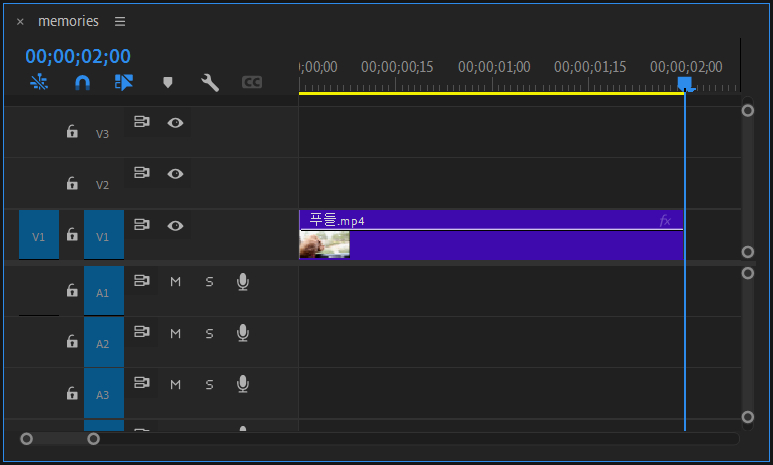Open Caption track options CC icon
This screenshot has width=773, height=465.
click(x=252, y=82)
